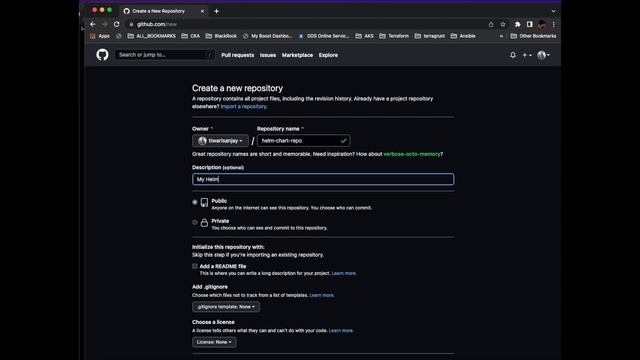Open the tab search chevron
Viewport: 640px width, 360px height.
point(553,11)
